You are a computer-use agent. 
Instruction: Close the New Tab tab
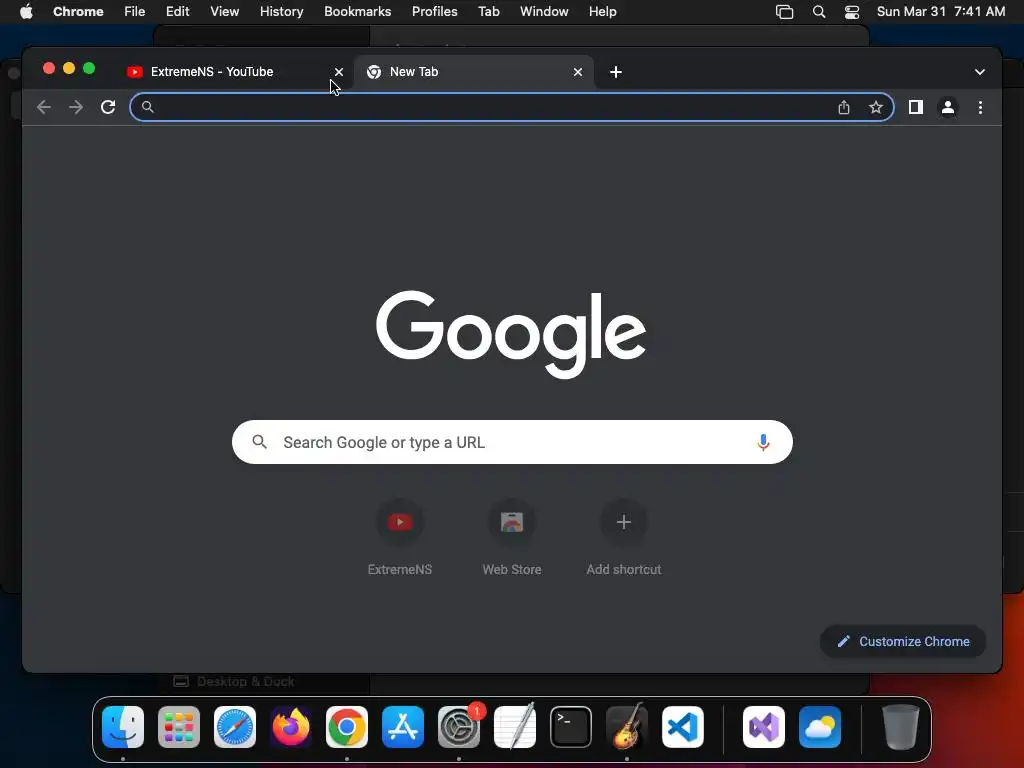[x=578, y=72]
